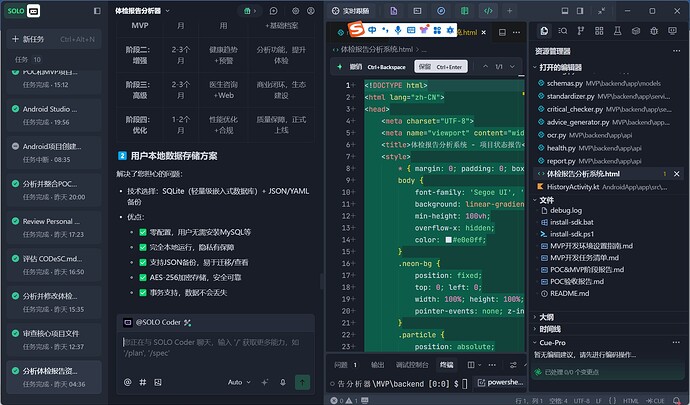The width and height of the screenshot is (690, 405).
Task: Open schemas.py in open editors
Action: (x=605, y=83)
